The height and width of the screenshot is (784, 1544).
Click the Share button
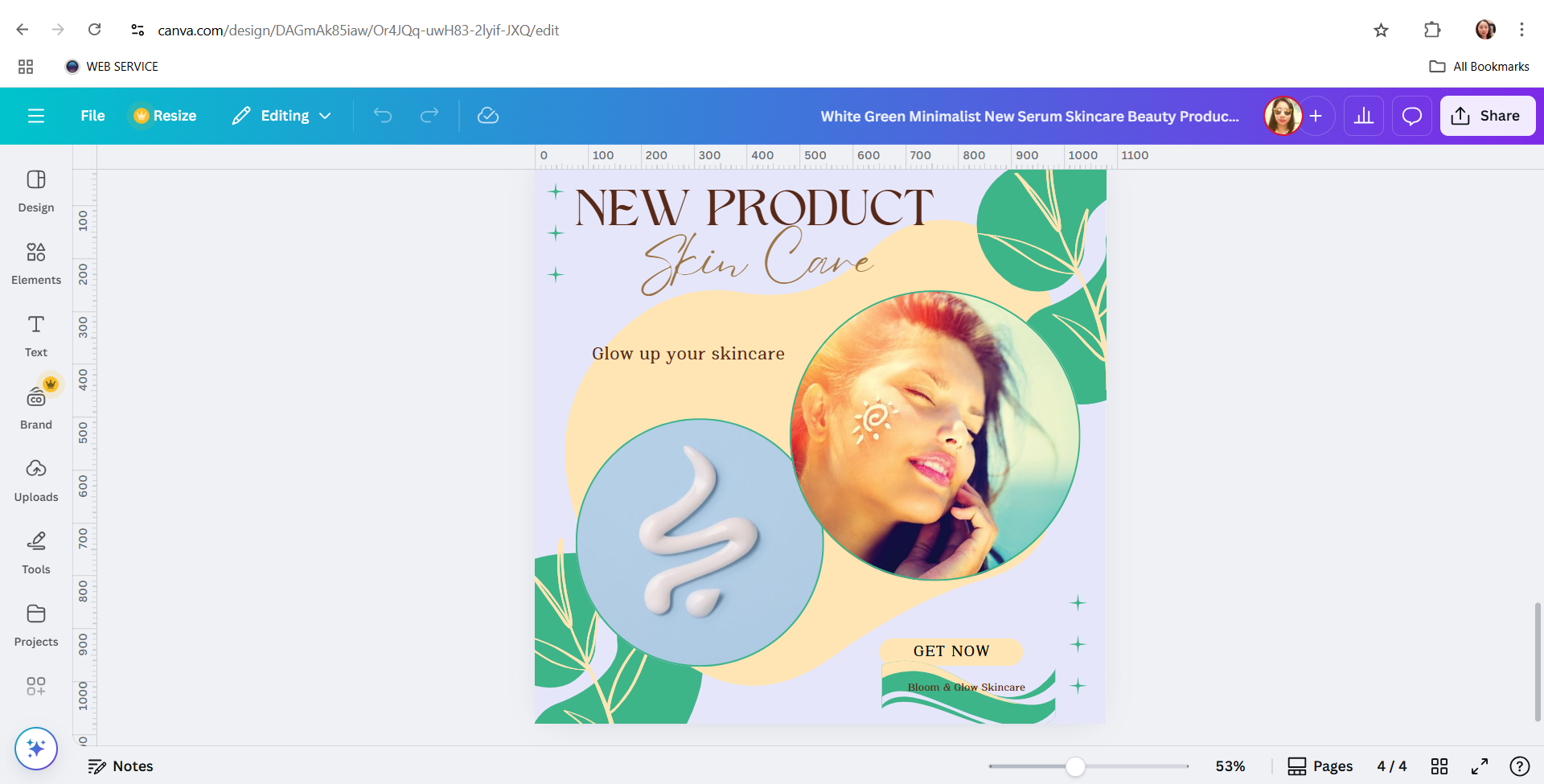click(x=1488, y=116)
